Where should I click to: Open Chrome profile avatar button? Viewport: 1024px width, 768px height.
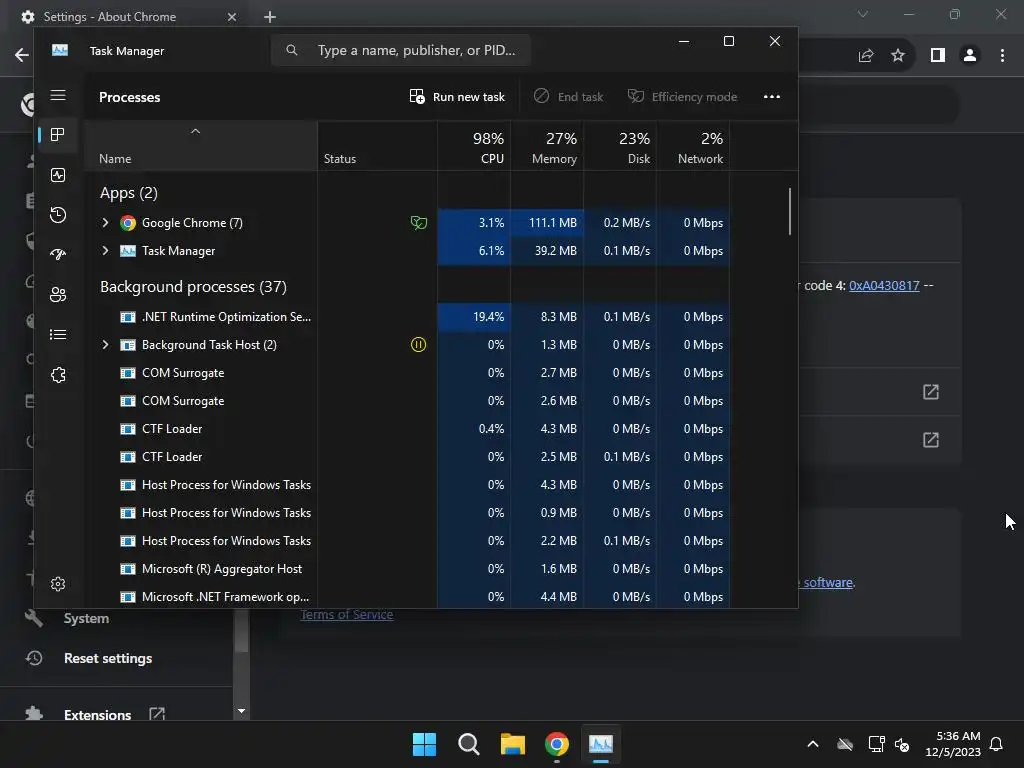coord(970,56)
